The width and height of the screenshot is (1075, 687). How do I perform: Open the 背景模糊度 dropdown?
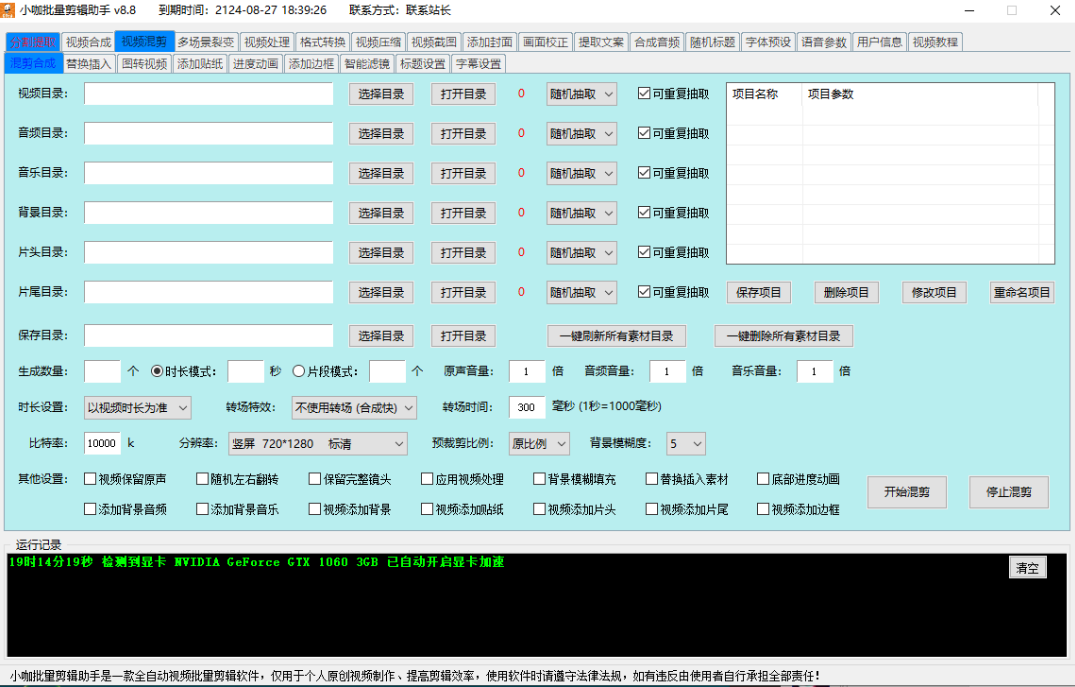point(686,443)
